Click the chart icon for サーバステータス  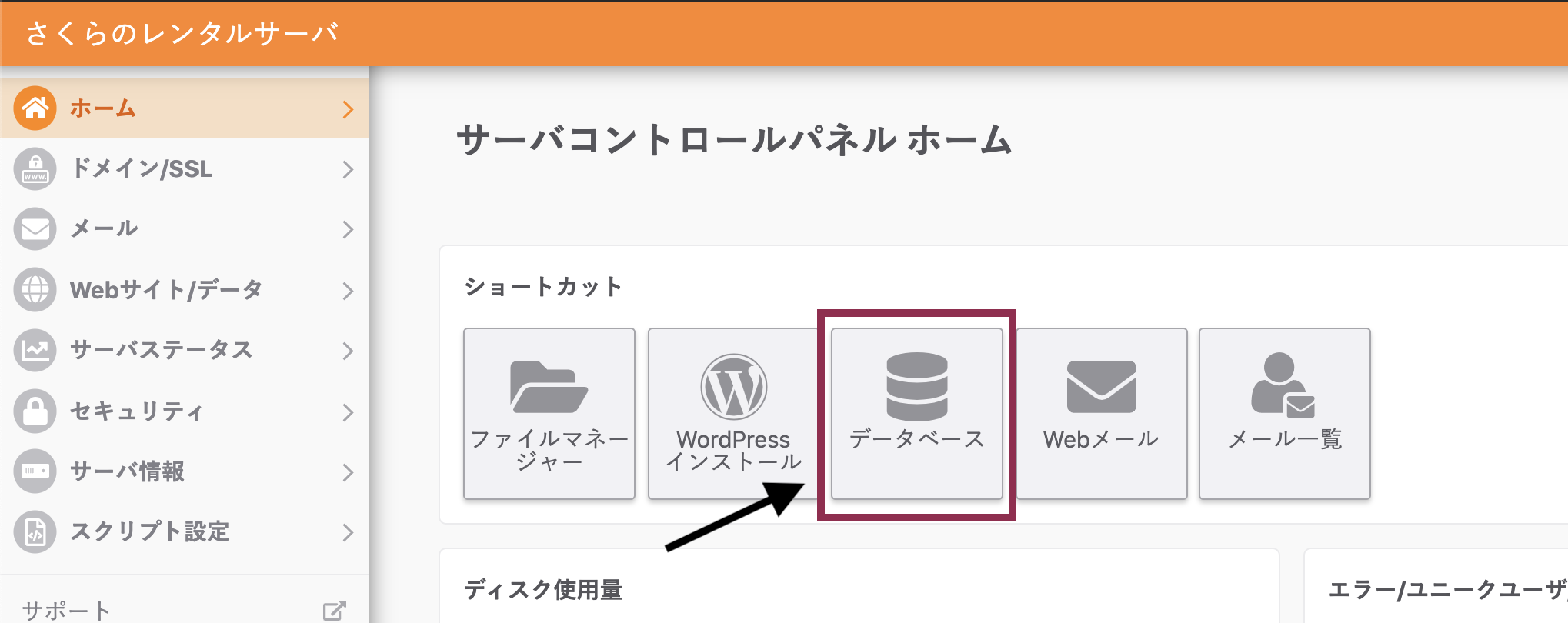[35, 350]
